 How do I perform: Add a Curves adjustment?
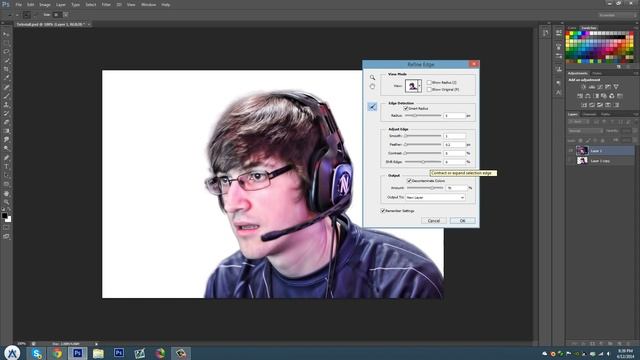600,87
